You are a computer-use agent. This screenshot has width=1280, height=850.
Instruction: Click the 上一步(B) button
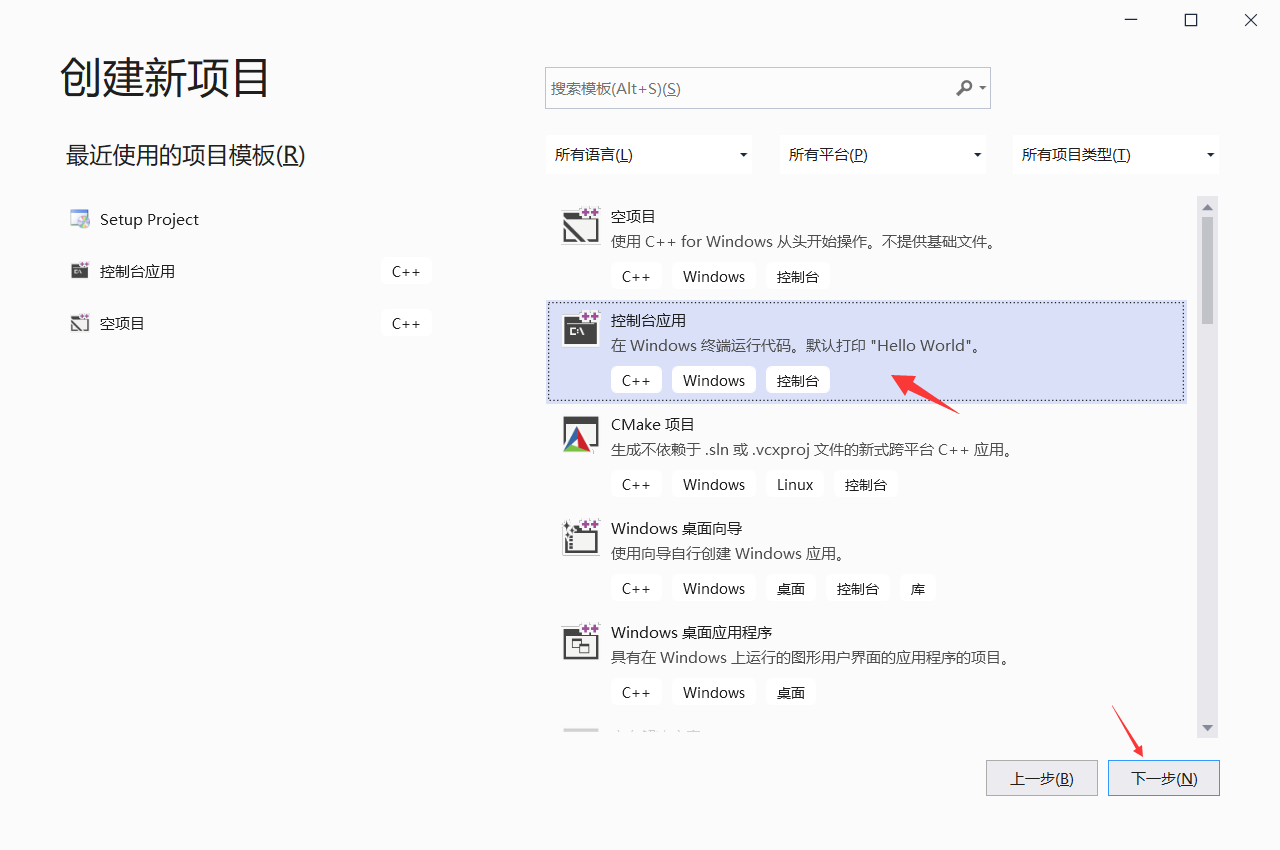(x=1042, y=778)
